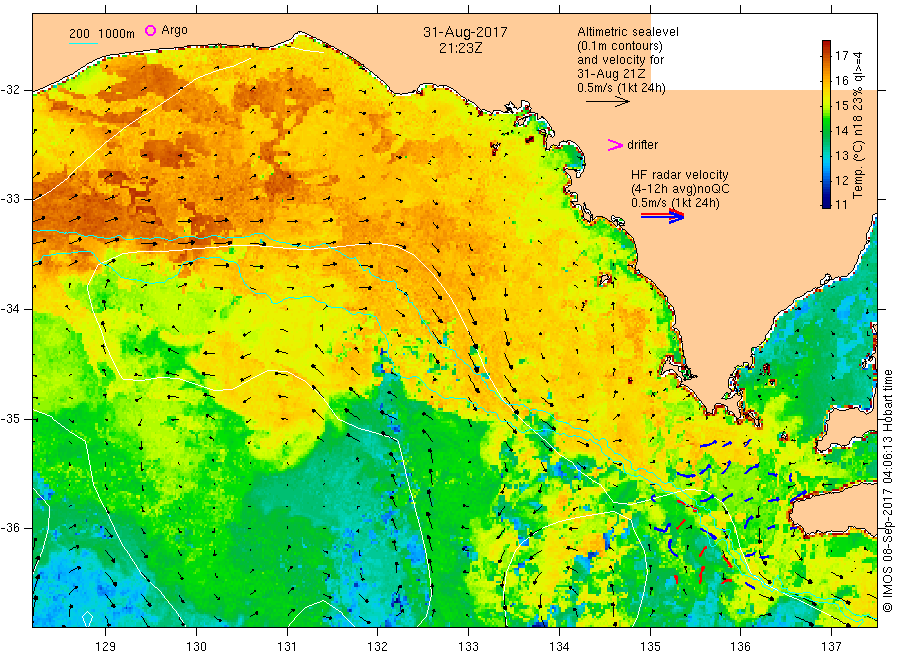Click the 'drifter' legend label

642,145
